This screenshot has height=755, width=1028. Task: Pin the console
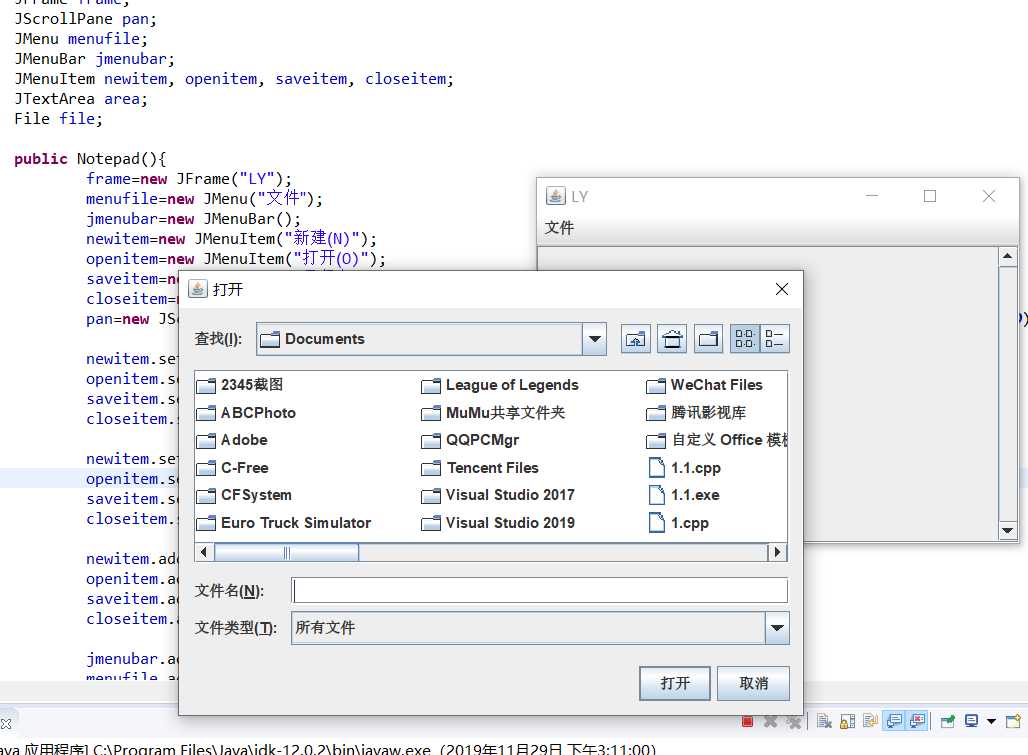(x=947, y=722)
